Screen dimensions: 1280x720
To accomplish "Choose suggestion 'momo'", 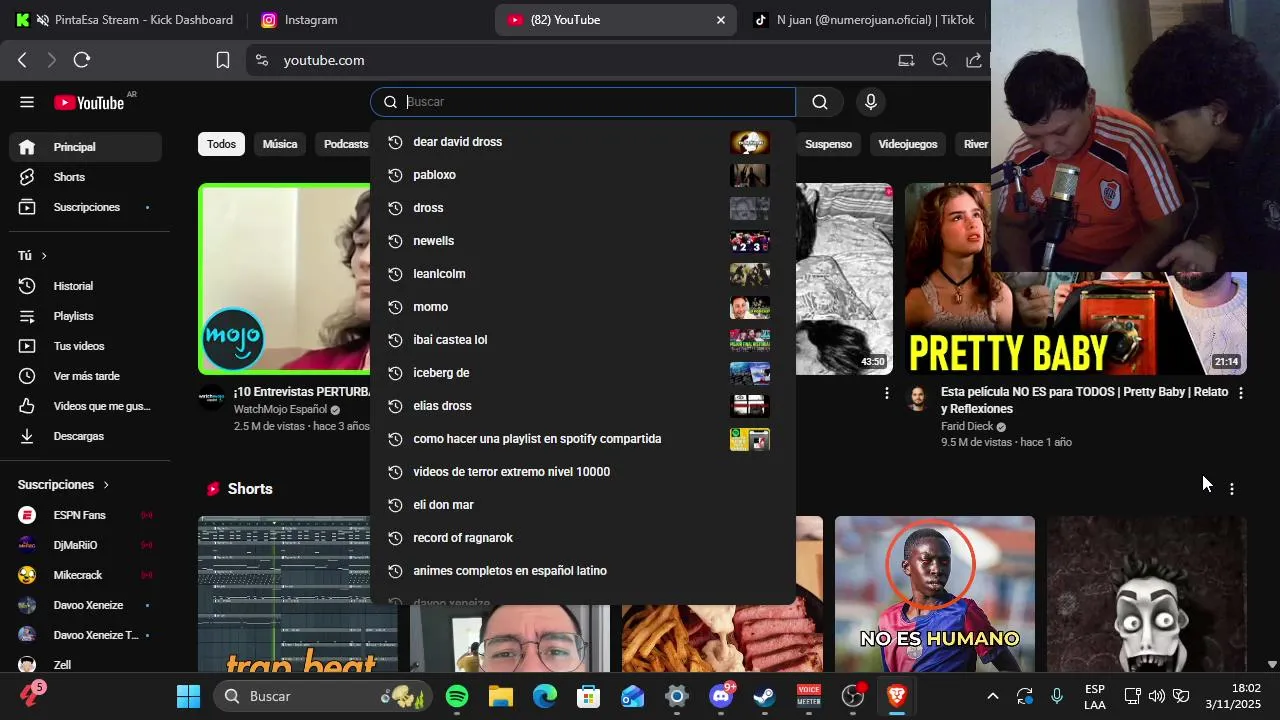I will tap(583, 307).
